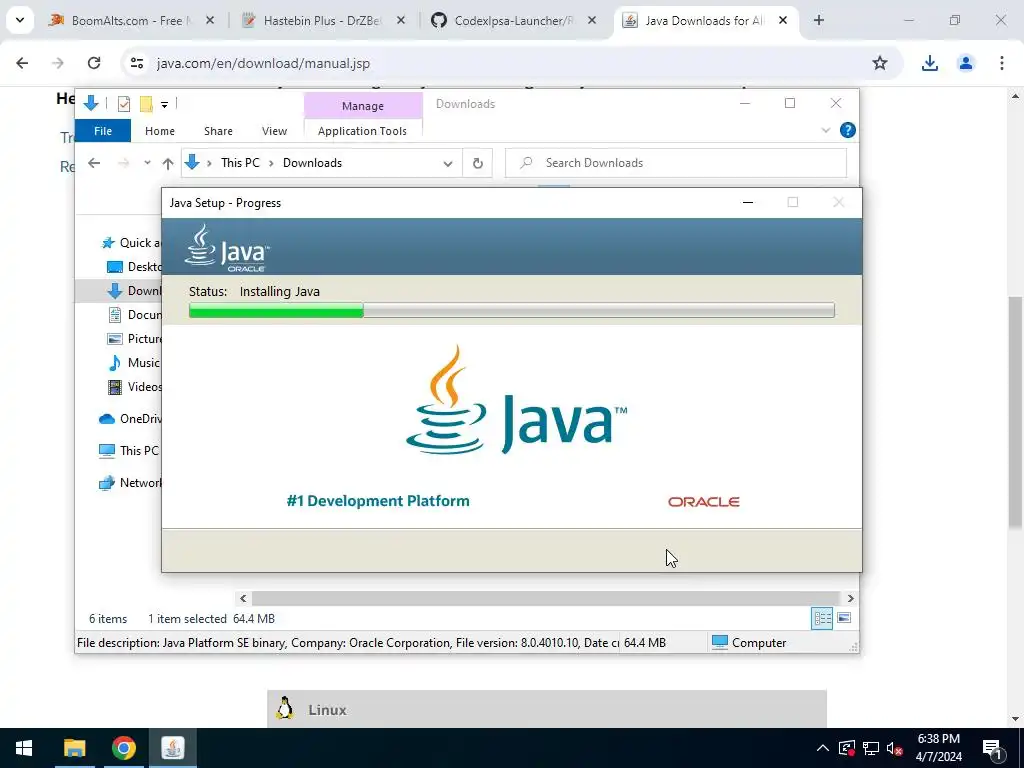This screenshot has width=1024, height=768.
Task: Open the network tray icon
Action: pyautogui.click(x=871, y=748)
